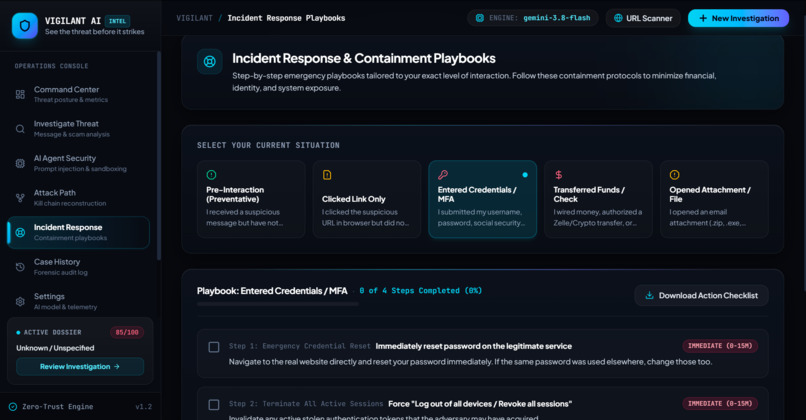The width and height of the screenshot is (806, 420).
Task: Click the "Incident Response Playbooks" breadcrumb text
Action: [x=286, y=18]
